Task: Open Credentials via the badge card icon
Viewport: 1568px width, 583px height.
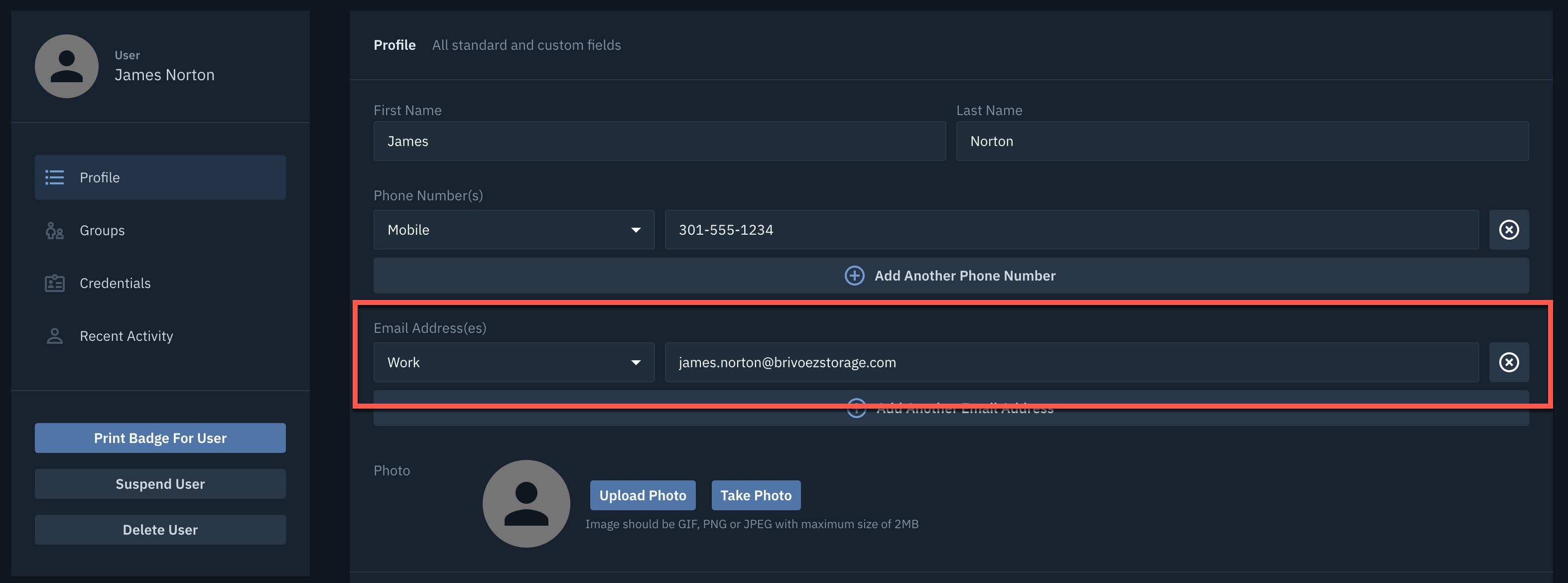Action: [x=54, y=283]
